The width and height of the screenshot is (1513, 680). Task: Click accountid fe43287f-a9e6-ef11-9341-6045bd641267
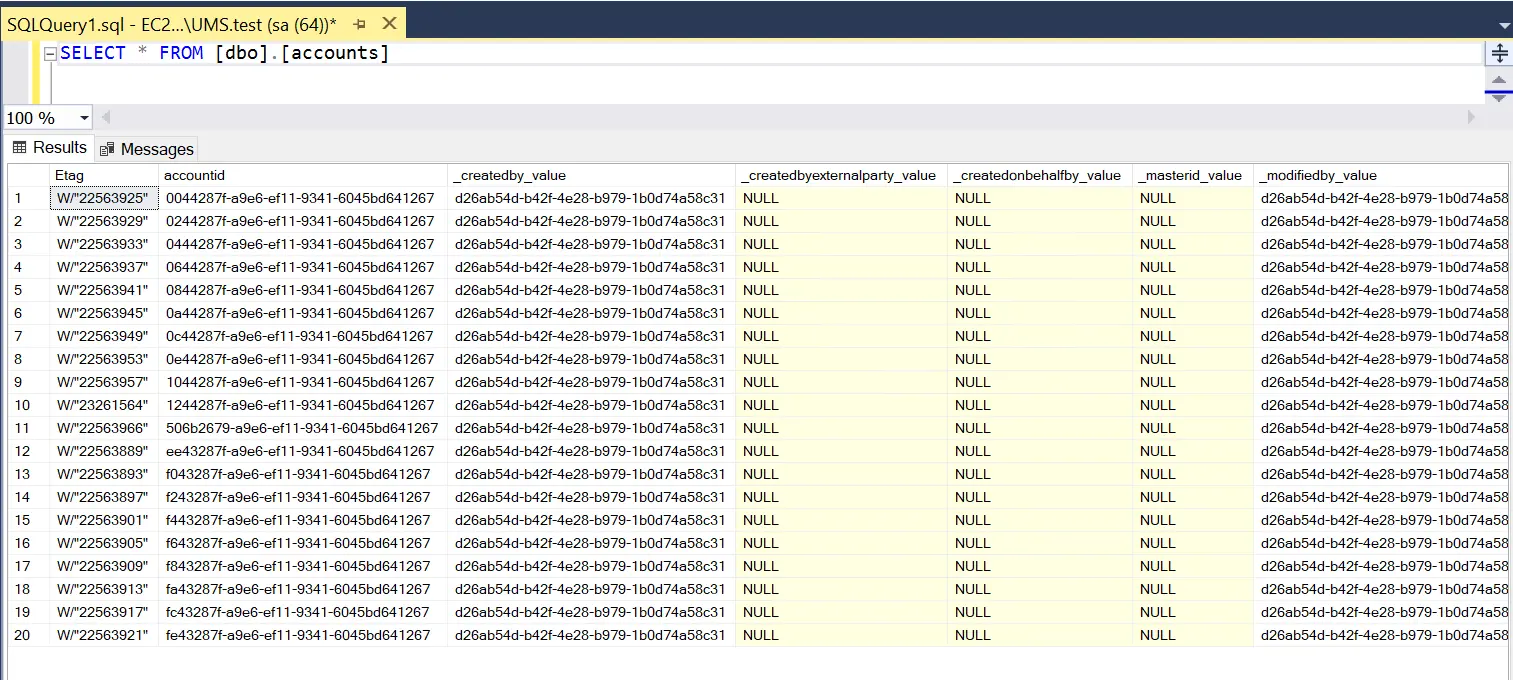tap(303, 635)
